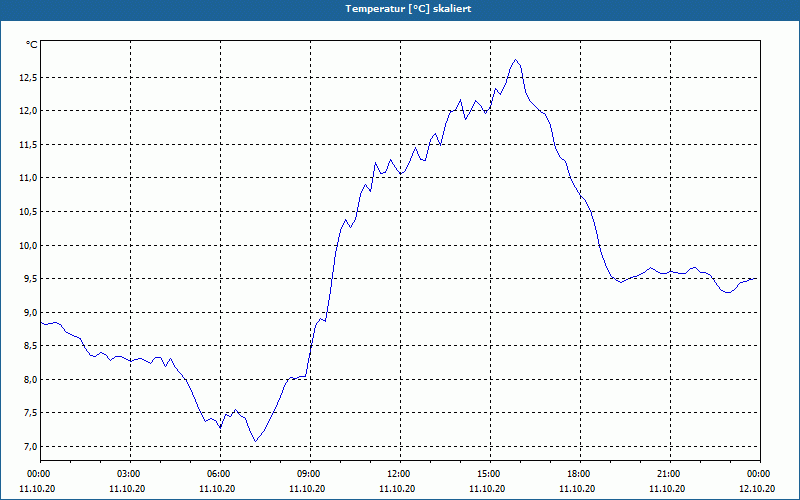Image resolution: width=800 pixels, height=500 pixels.
Task: Select the 11,5 y-axis label
Action: 29,145
